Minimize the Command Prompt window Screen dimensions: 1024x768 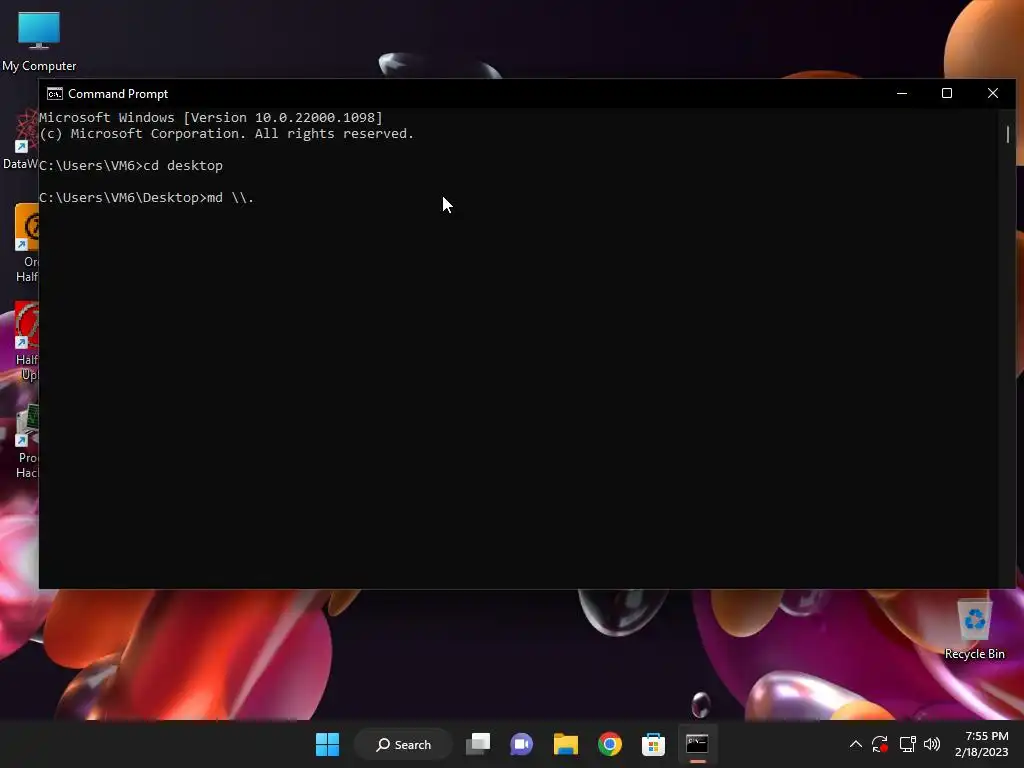[x=902, y=93]
